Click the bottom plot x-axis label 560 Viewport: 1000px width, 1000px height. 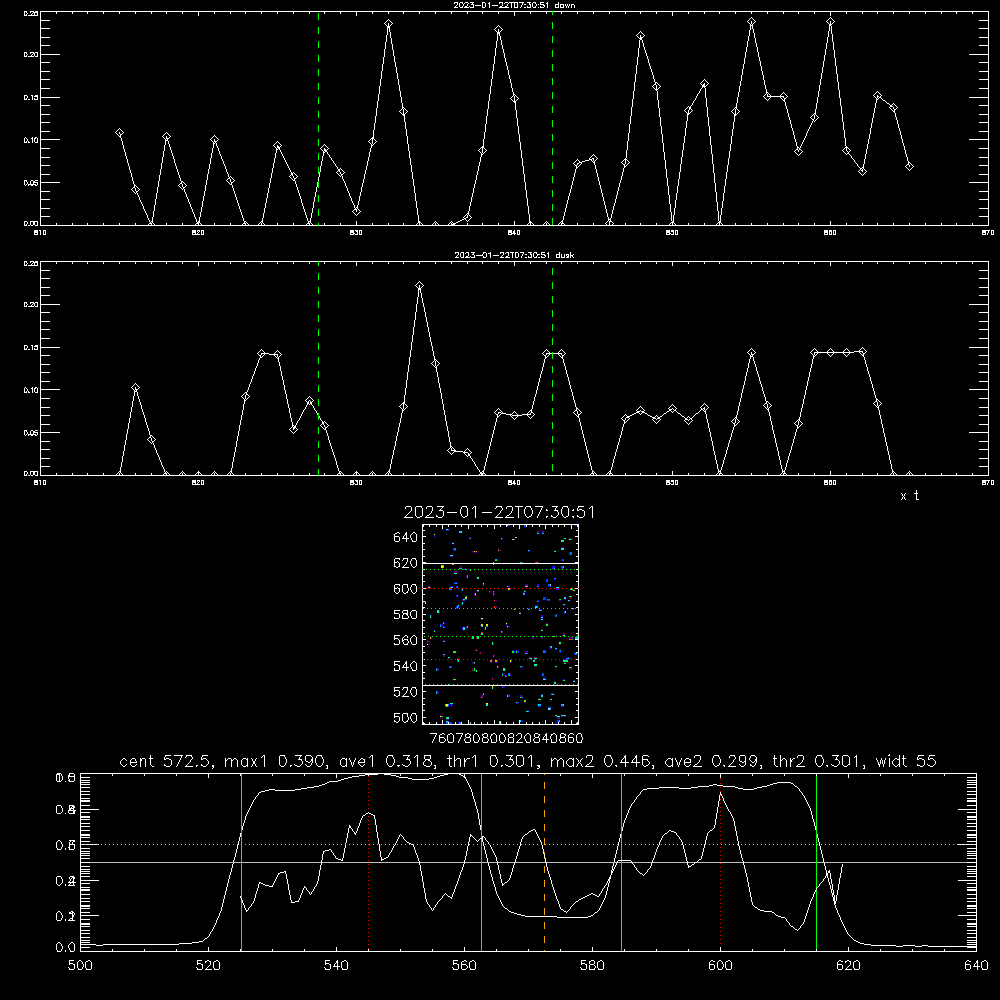(x=464, y=965)
